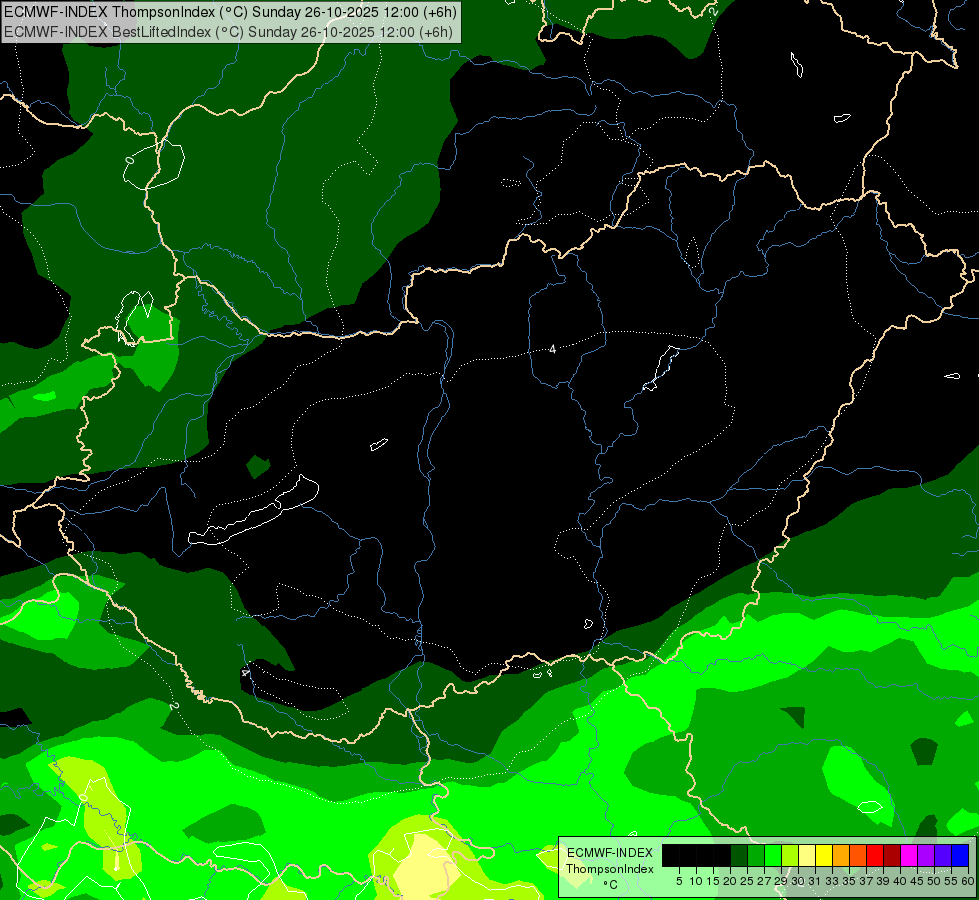Click the legend tick value 33

tap(832, 881)
